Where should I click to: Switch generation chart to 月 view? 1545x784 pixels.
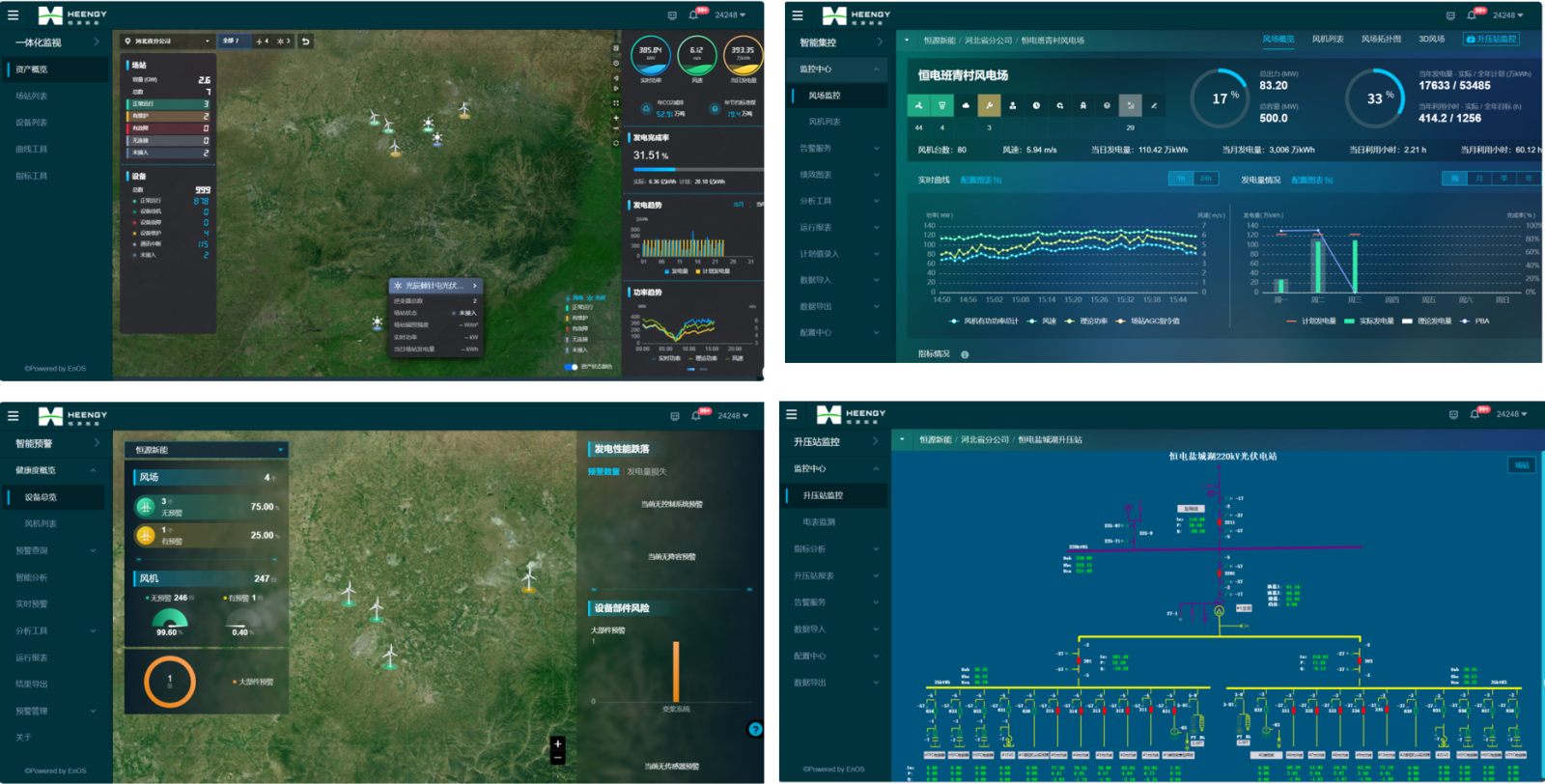coord(1478,179)
